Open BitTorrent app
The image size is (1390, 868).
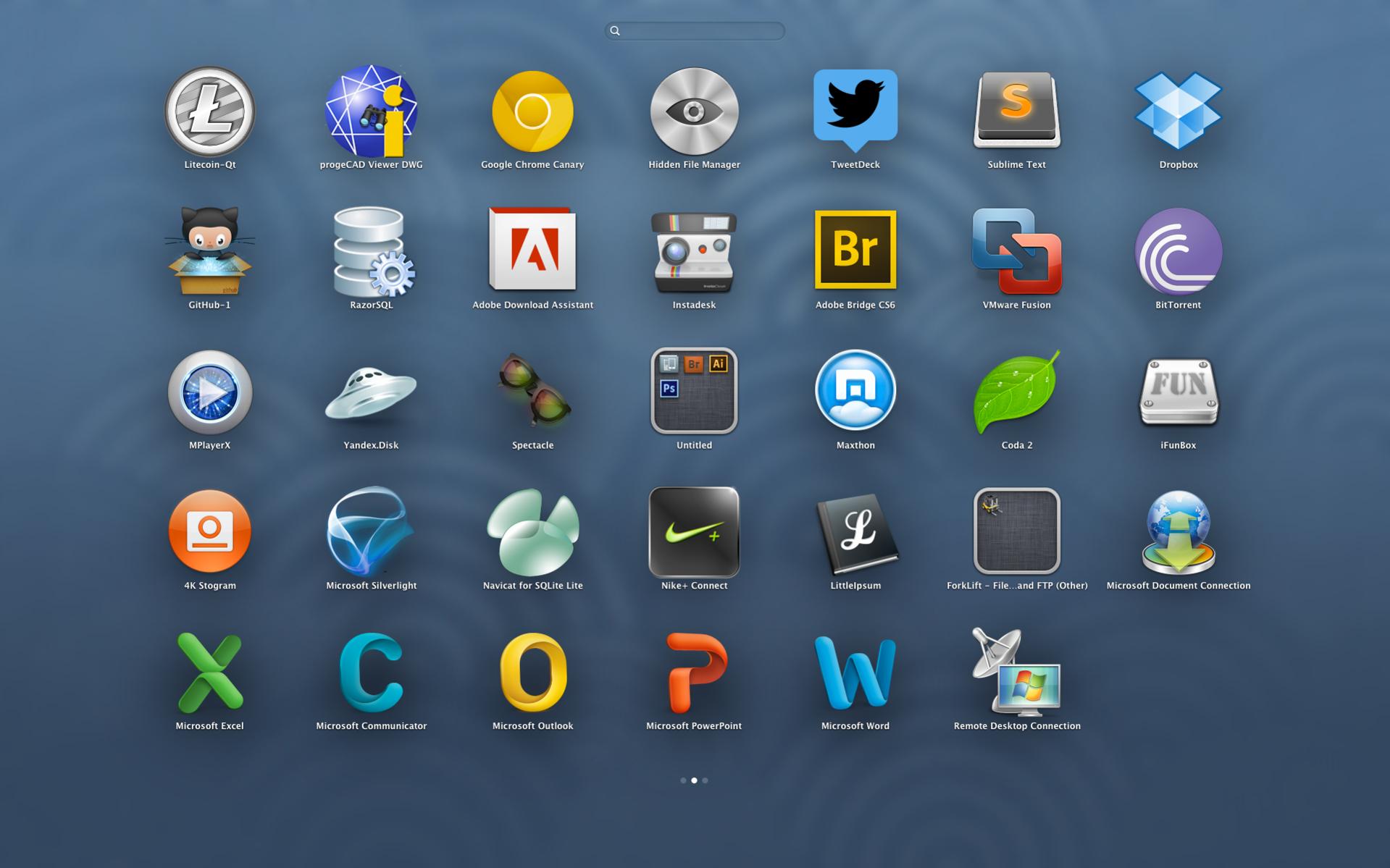[1178, 251]
